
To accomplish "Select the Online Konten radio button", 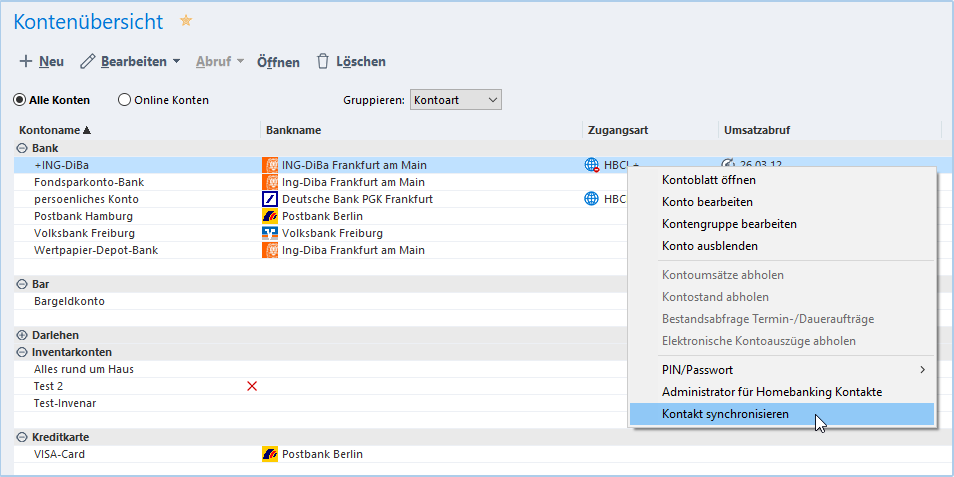I will tap(125, 100).
